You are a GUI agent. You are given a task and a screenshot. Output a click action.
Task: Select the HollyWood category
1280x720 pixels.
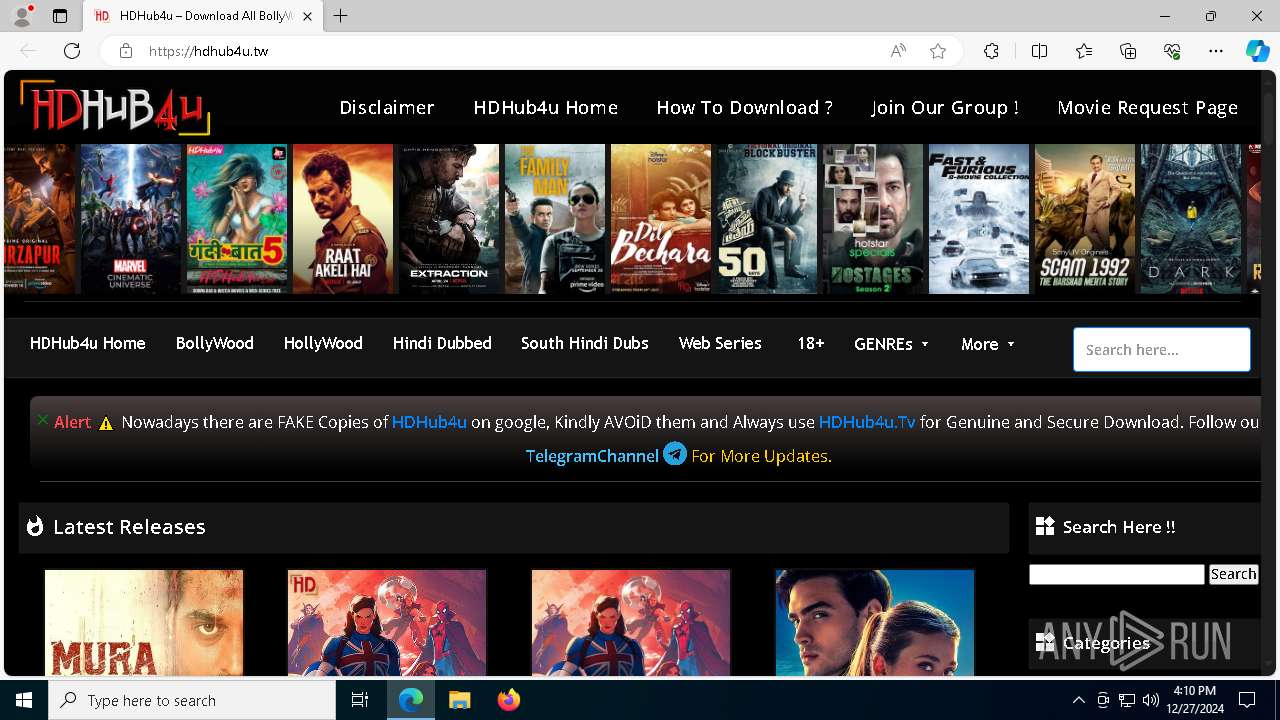coord(323,343)
